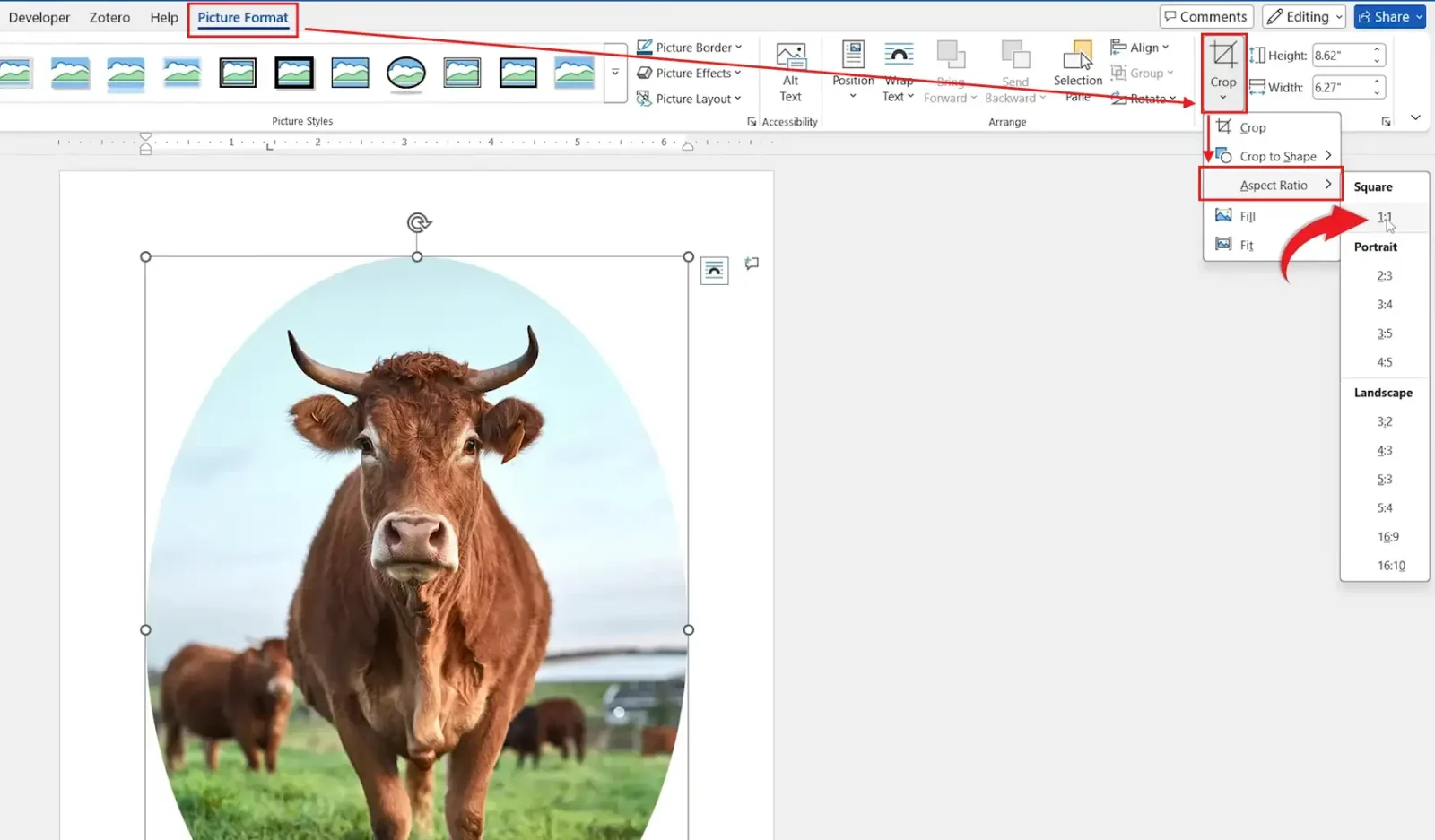Viewport: 1435px width, 840px height.
Task: Select the 16:9 landscape ratio
Action: coord(1385,536)
